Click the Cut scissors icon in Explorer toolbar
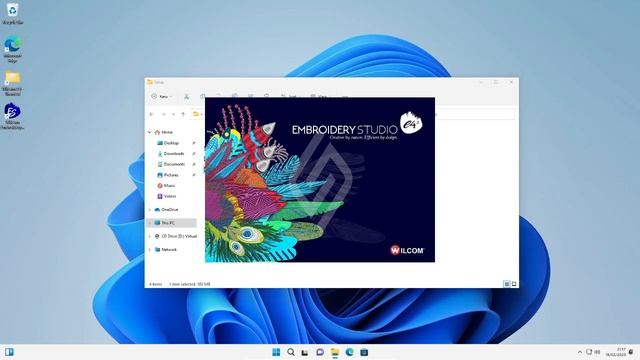Viewport: 640px width, 360px height. point(187,96)
